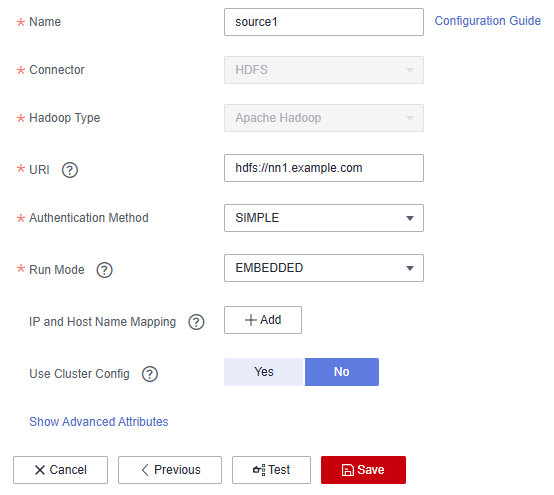Open the Configuration Guide link
This screenshot has height=495, width=554.
tap(488, 21)
